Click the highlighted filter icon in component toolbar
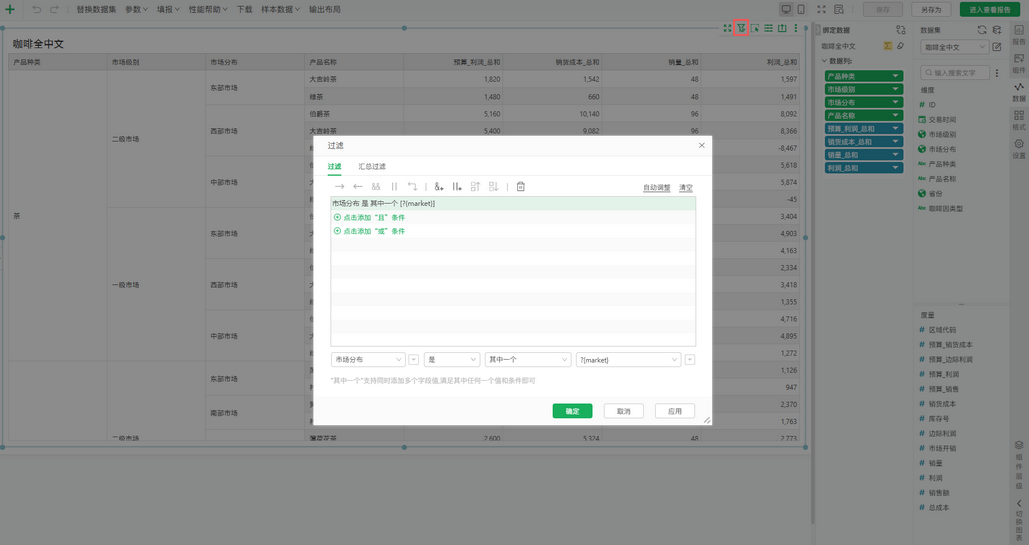Viewport: 1029px width, 545px height. click(741, 28)
